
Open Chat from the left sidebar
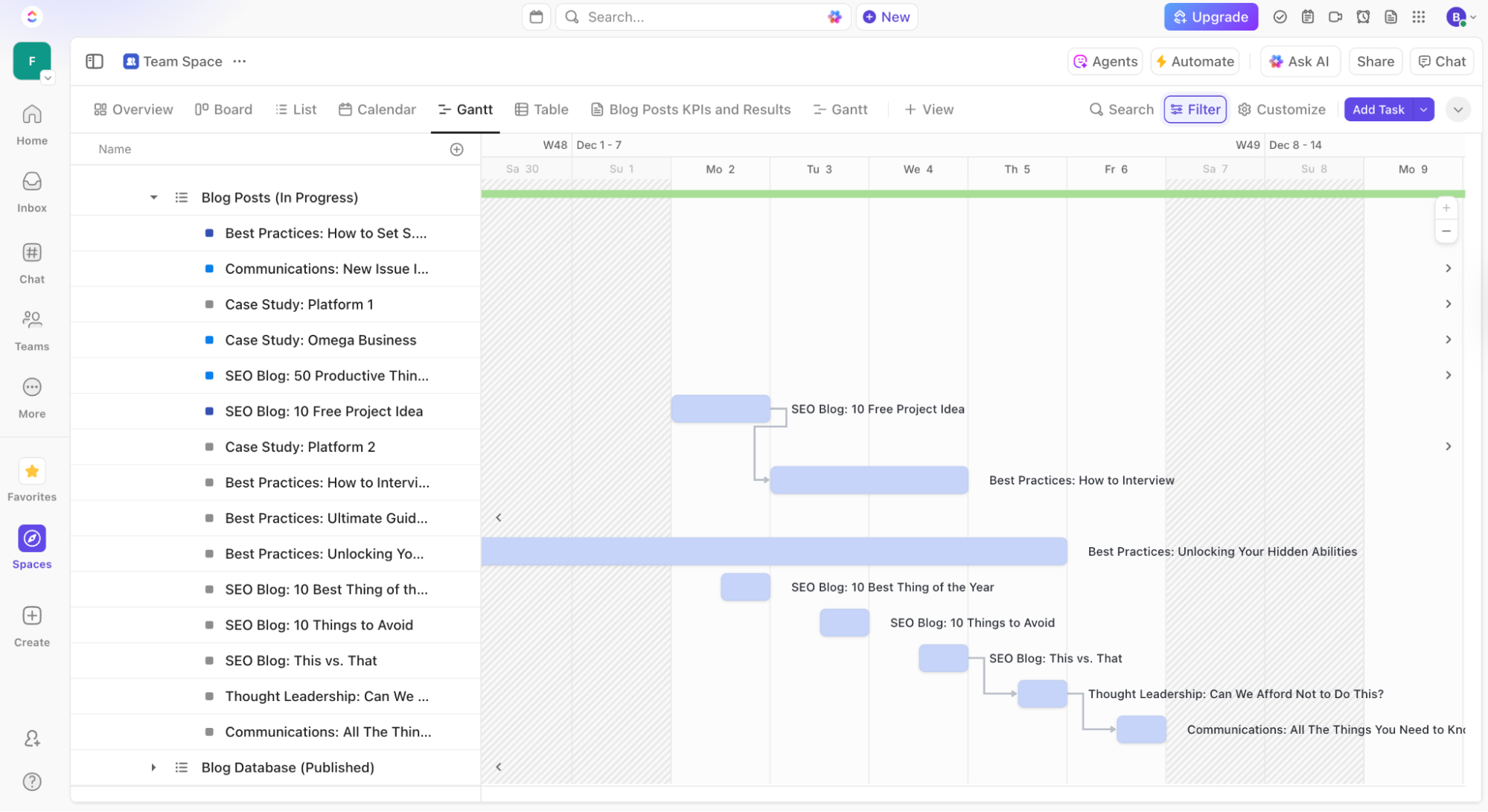point(31,261)
